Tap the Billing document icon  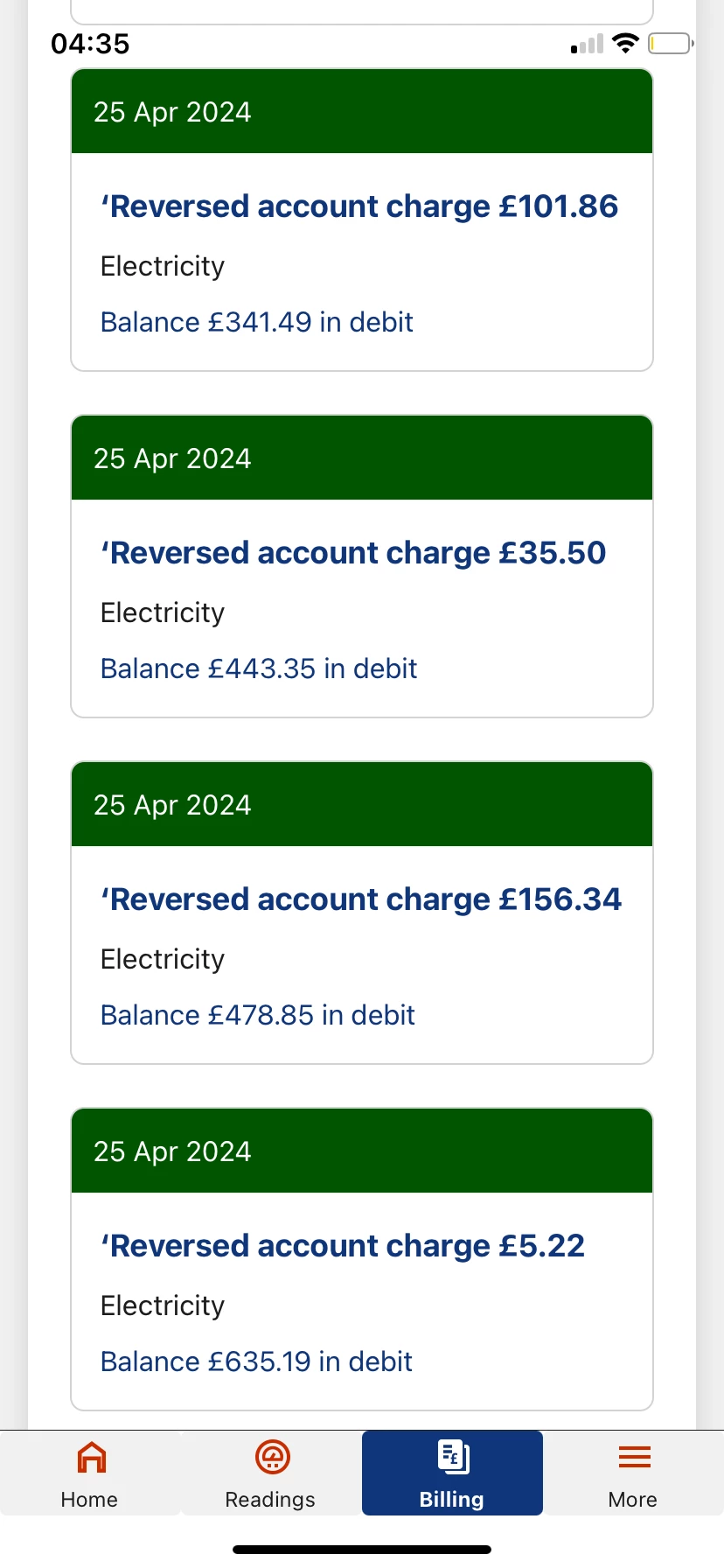pyautogui.click(x=453, y=1458)
